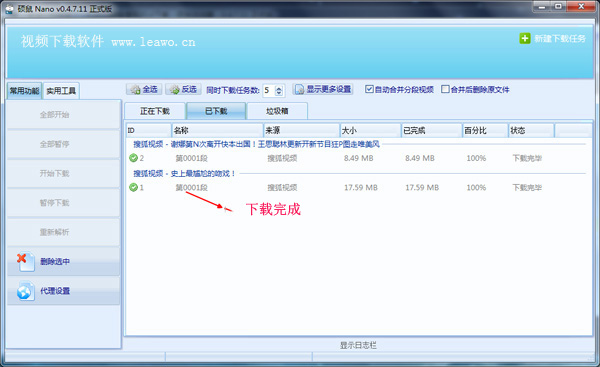This screenshot has width=600, height=367.
Task: Select the 常用功能 sidebar tab
Action: click(x=24, y=91)
